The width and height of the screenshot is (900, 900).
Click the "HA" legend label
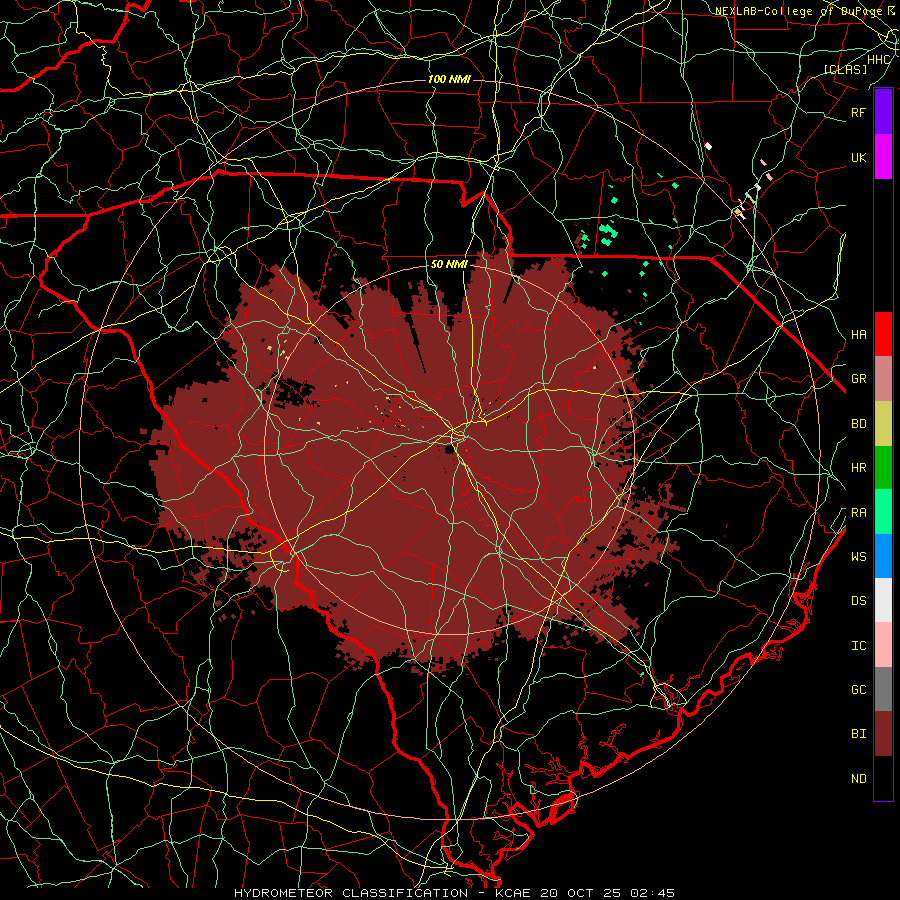coord(858,335)
